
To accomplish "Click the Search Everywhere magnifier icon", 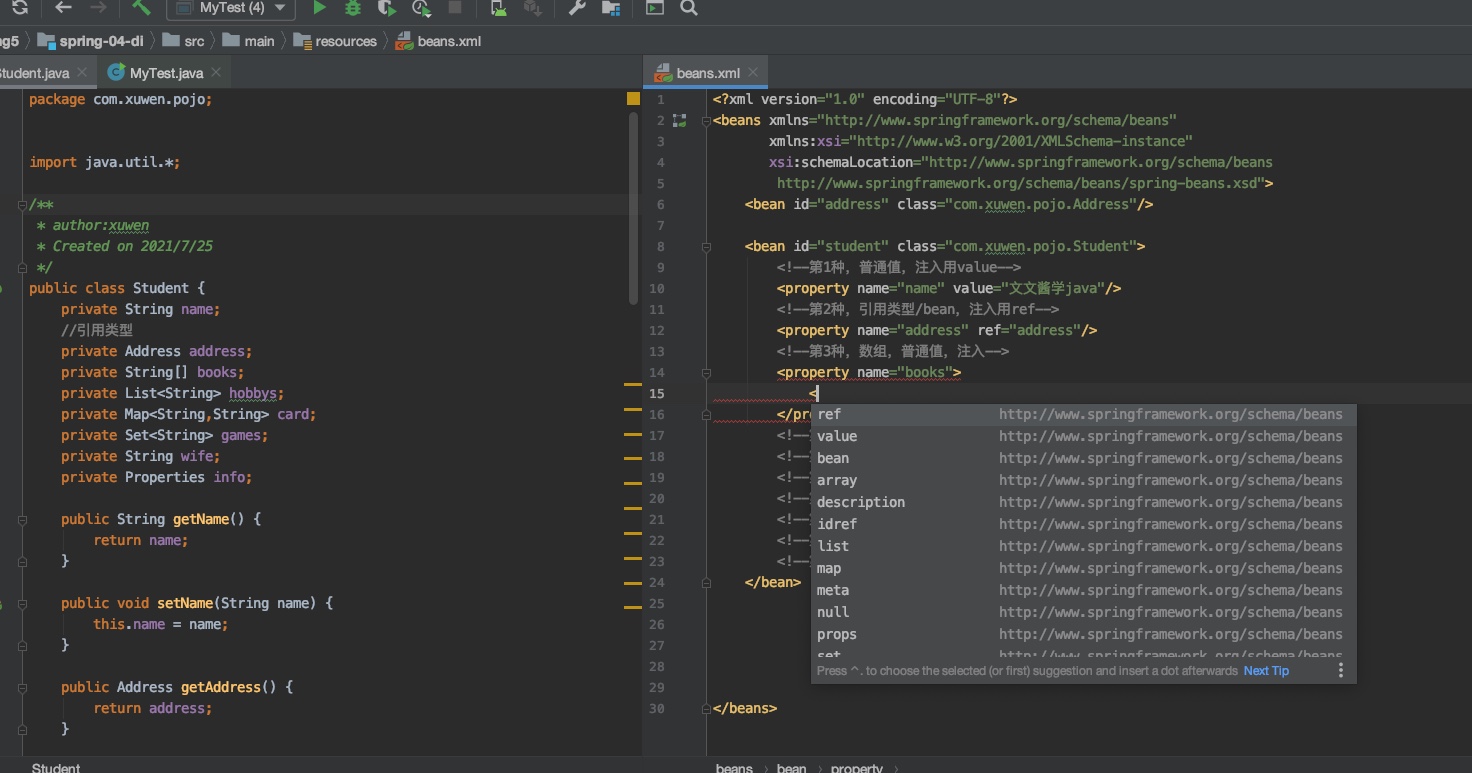I will [x=688, y=8].
